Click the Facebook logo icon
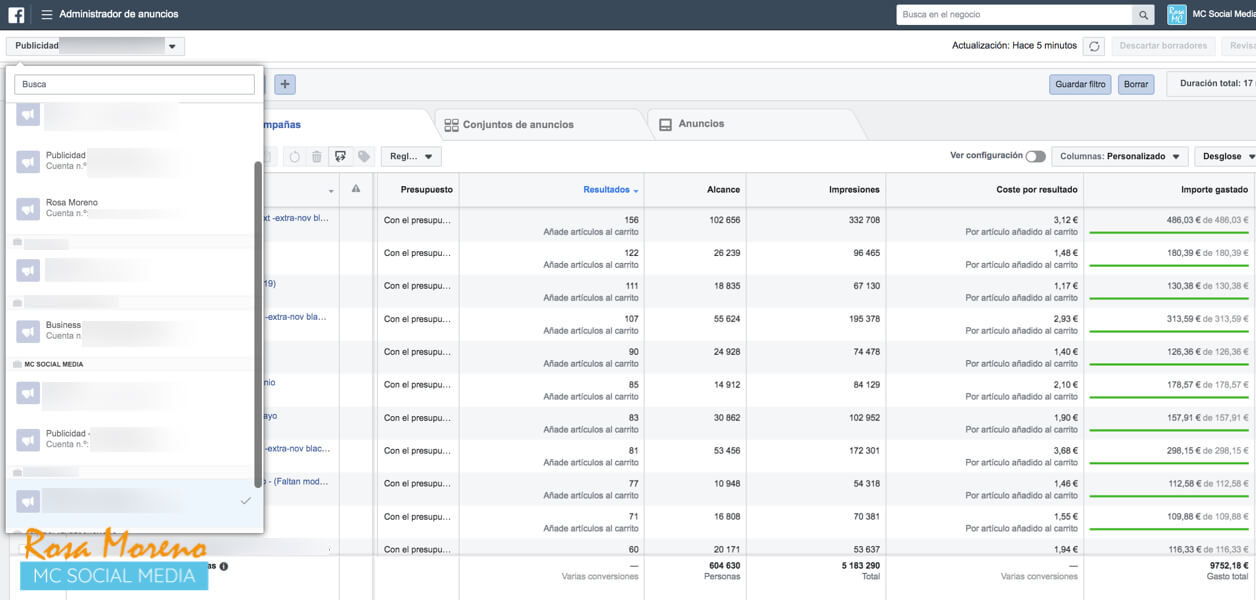The height and width of the screenshot is (600, 1256). 16,15
